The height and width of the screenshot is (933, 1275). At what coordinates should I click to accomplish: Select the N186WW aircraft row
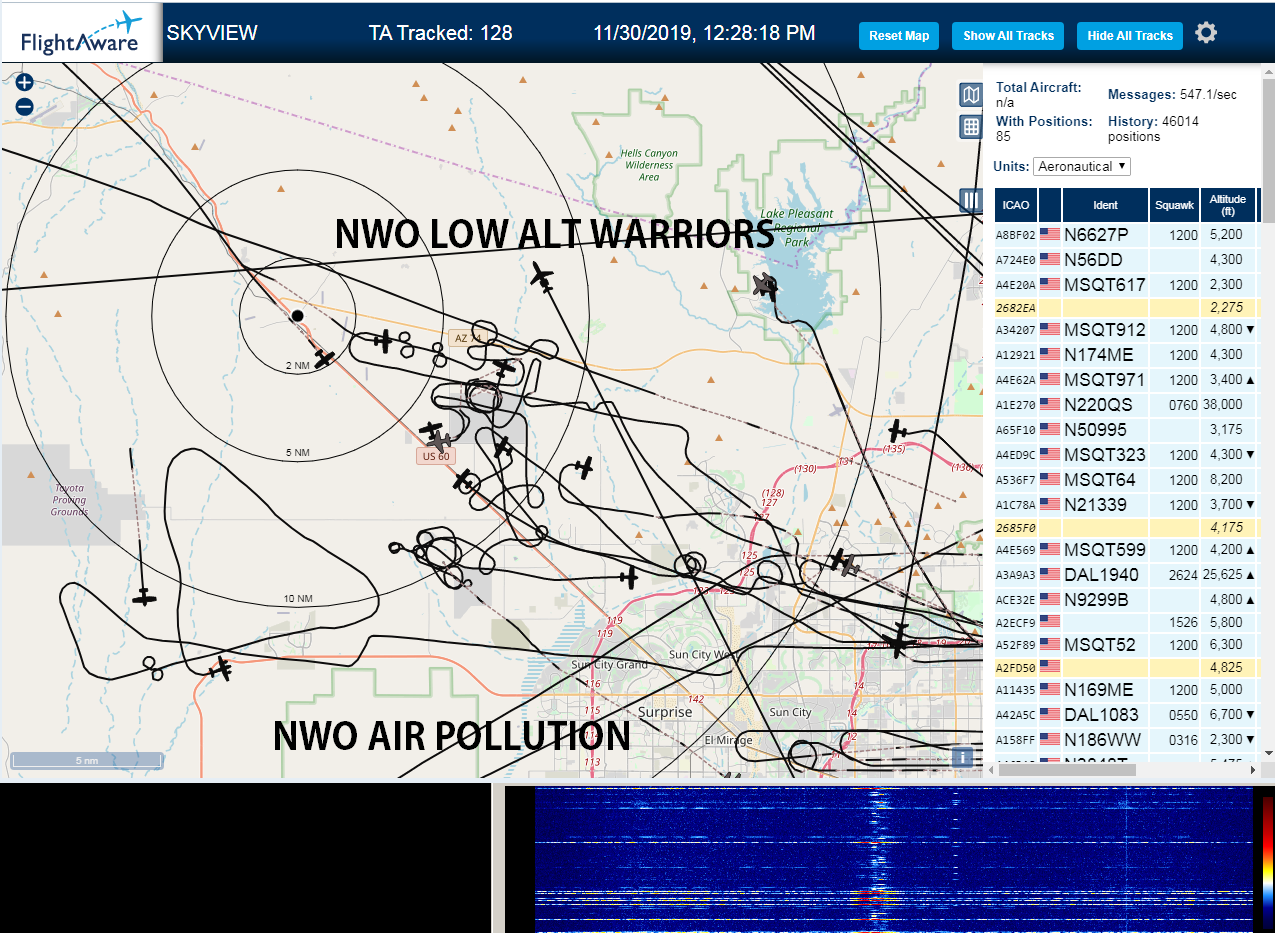click(1126, 740)
